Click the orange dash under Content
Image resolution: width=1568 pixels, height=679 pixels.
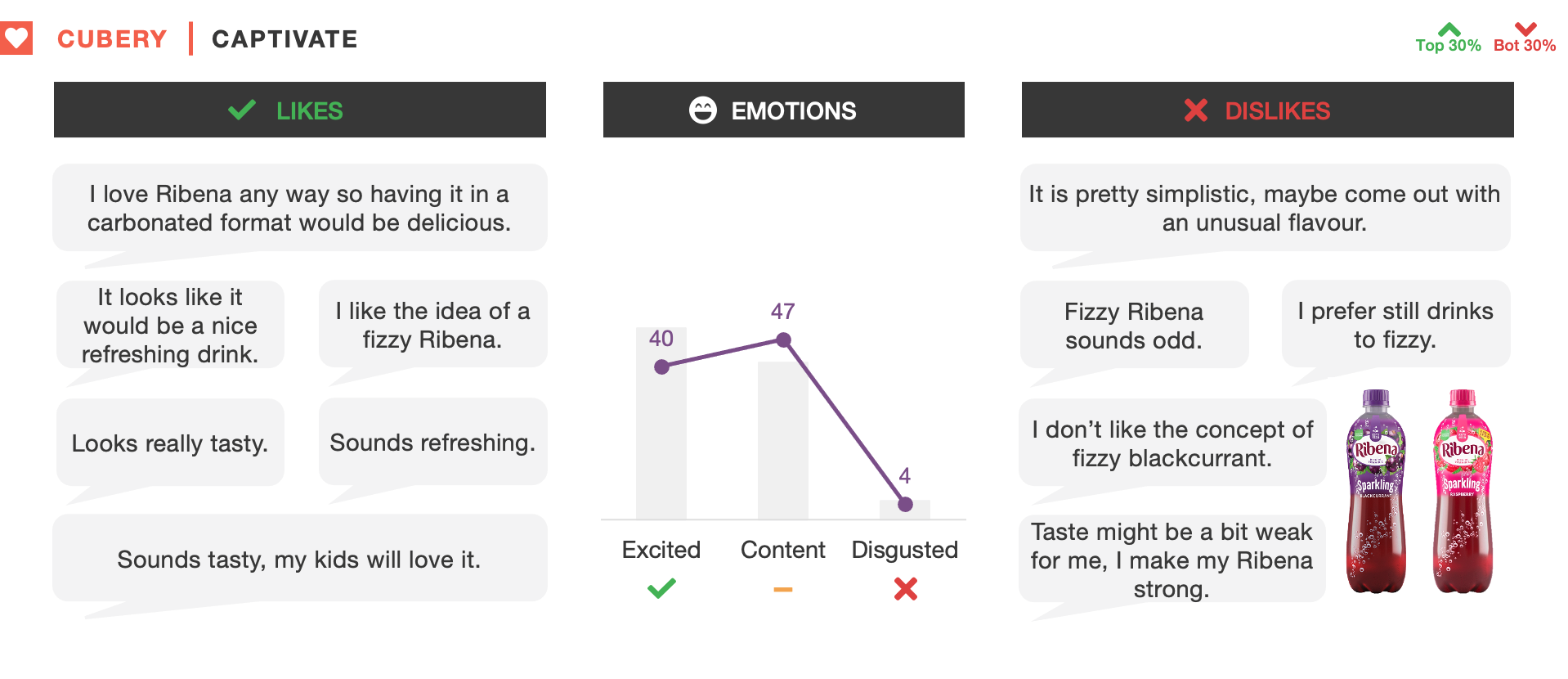(782, 589)
